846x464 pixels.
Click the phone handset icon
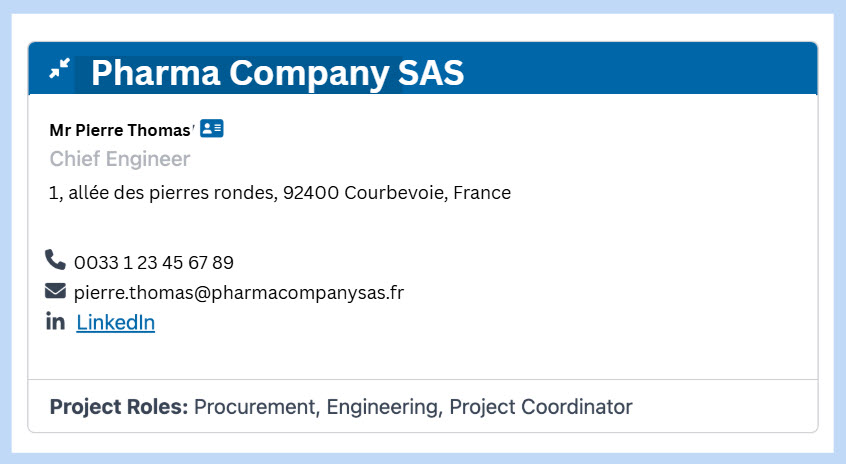pyautogui.click(x=55, y=260)
